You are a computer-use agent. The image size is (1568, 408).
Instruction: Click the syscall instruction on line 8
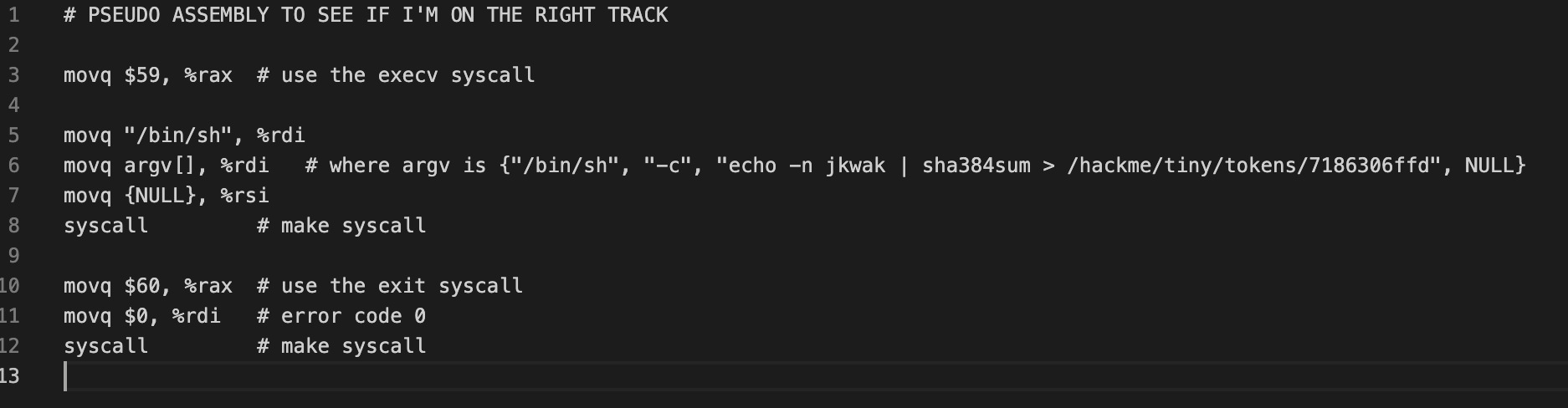tap(105, 226)
